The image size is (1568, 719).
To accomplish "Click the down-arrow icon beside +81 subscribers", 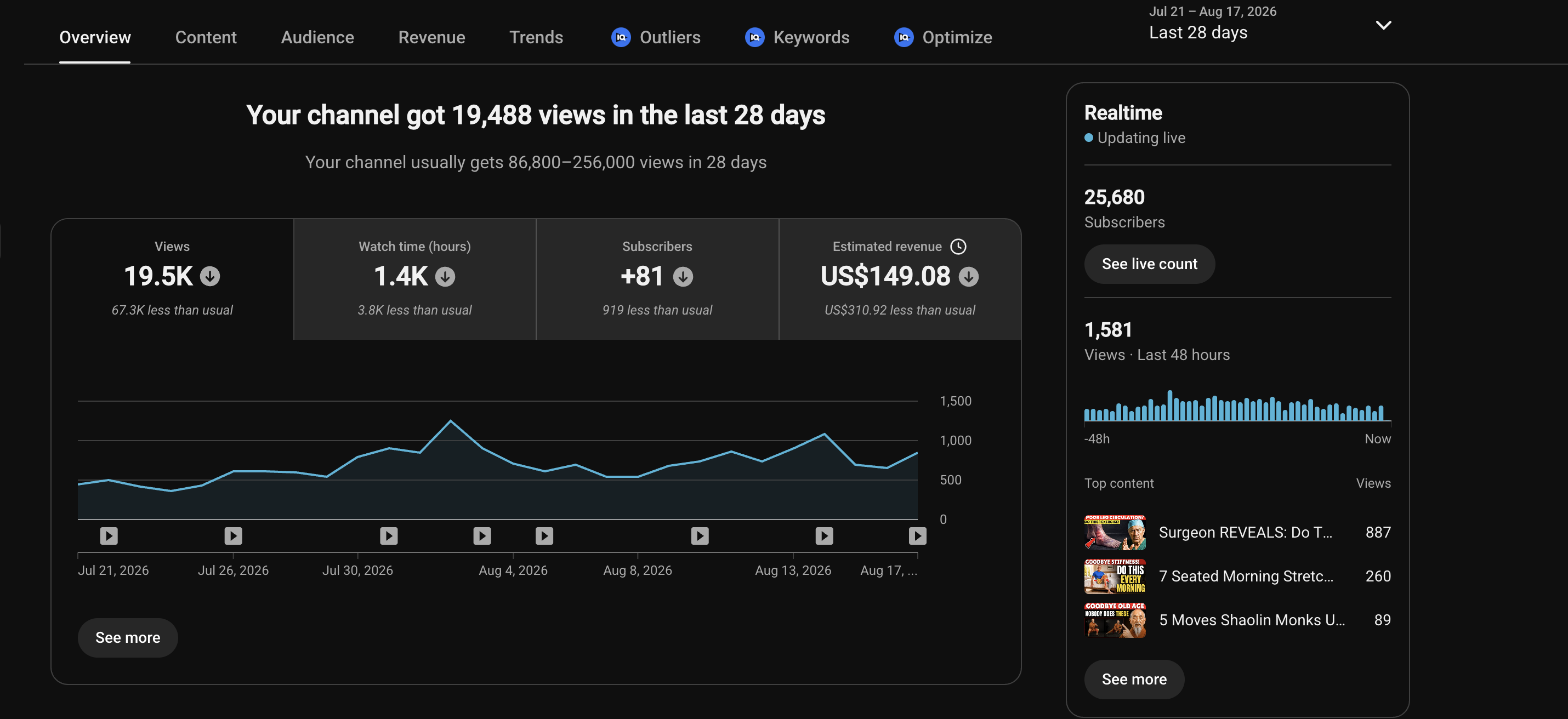I will (683, 277).
